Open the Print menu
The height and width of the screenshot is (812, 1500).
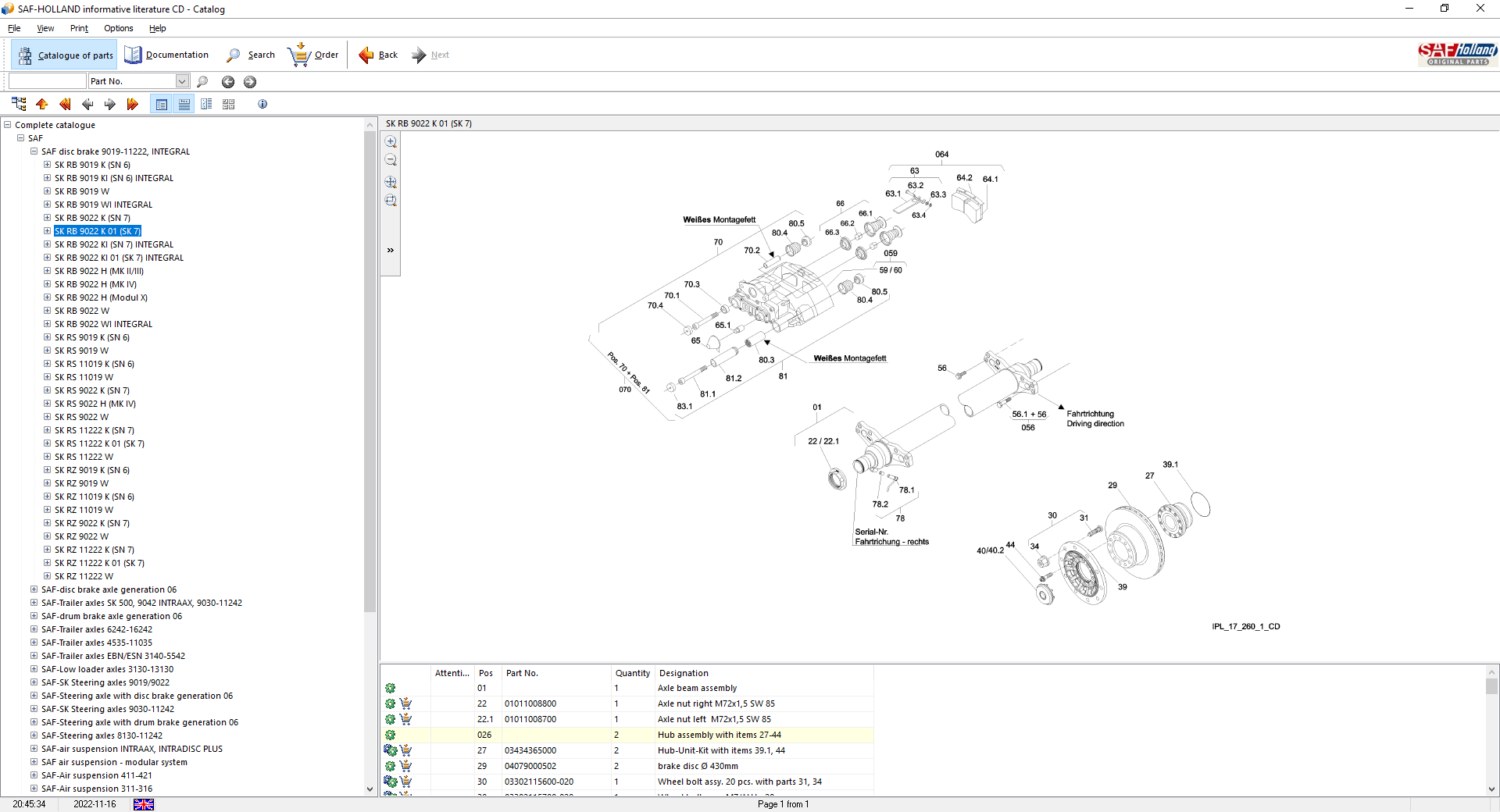[79, 28]
